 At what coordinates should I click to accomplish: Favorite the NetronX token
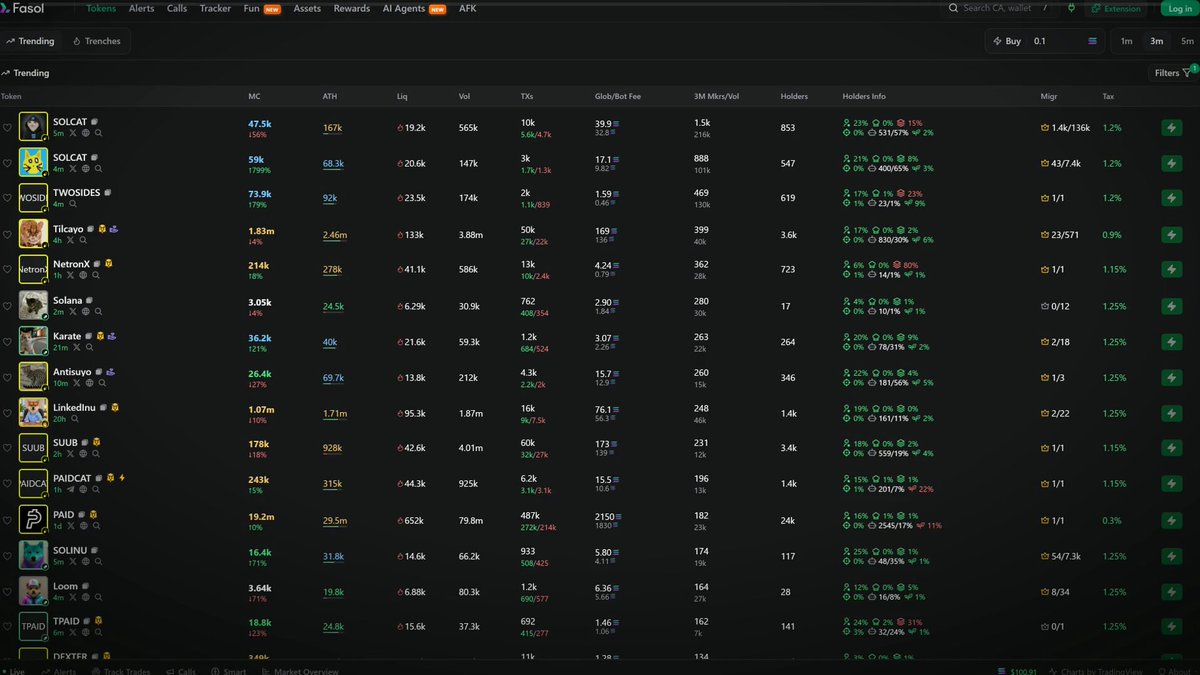pos(7,270)
